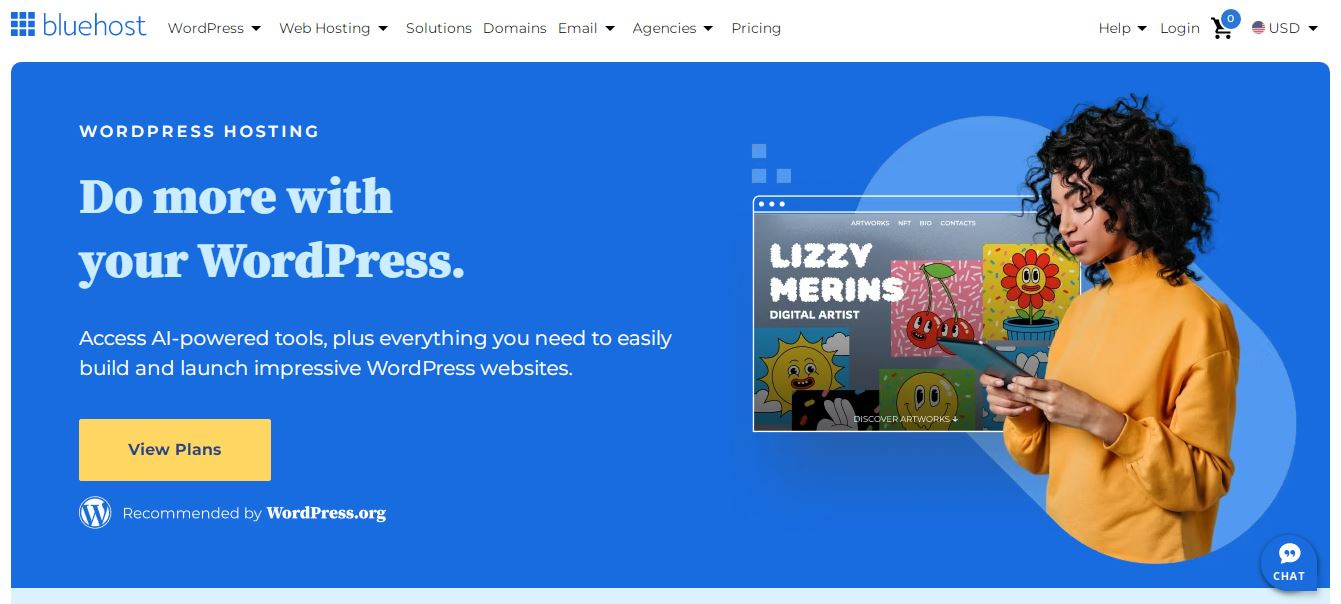Click the View Plans button
Image resolution: width=1341 pixels, height=604 pixels.
point(175,450)
